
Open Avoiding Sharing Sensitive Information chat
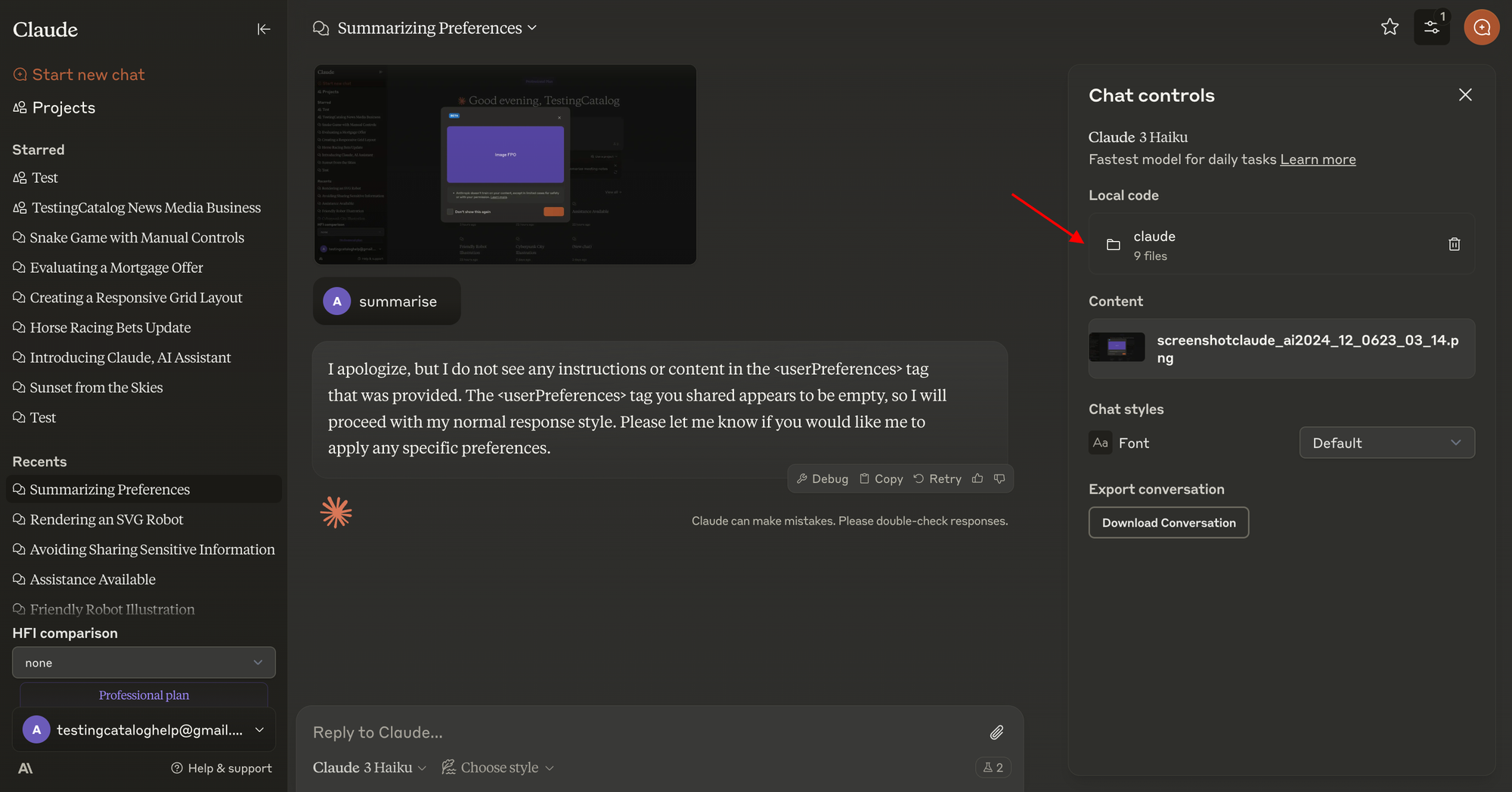(x=144, y=549)
